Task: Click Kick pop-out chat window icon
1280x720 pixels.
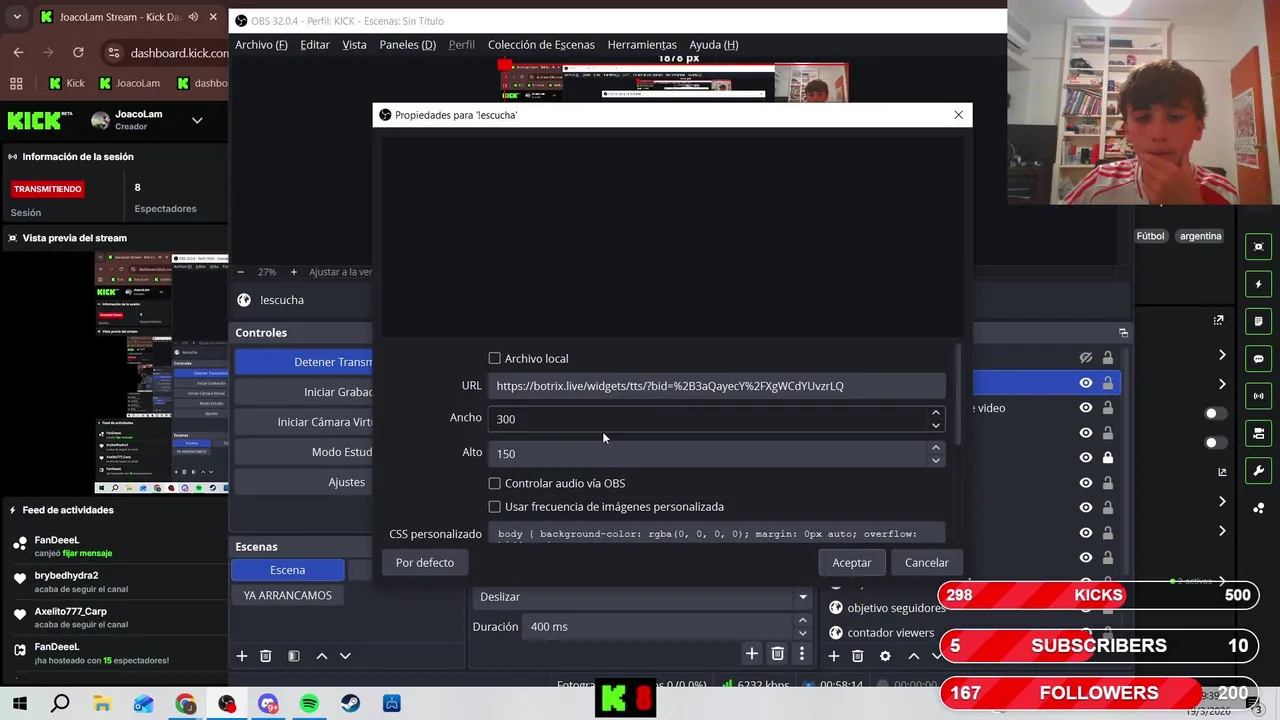Action: coord(1218,321)
